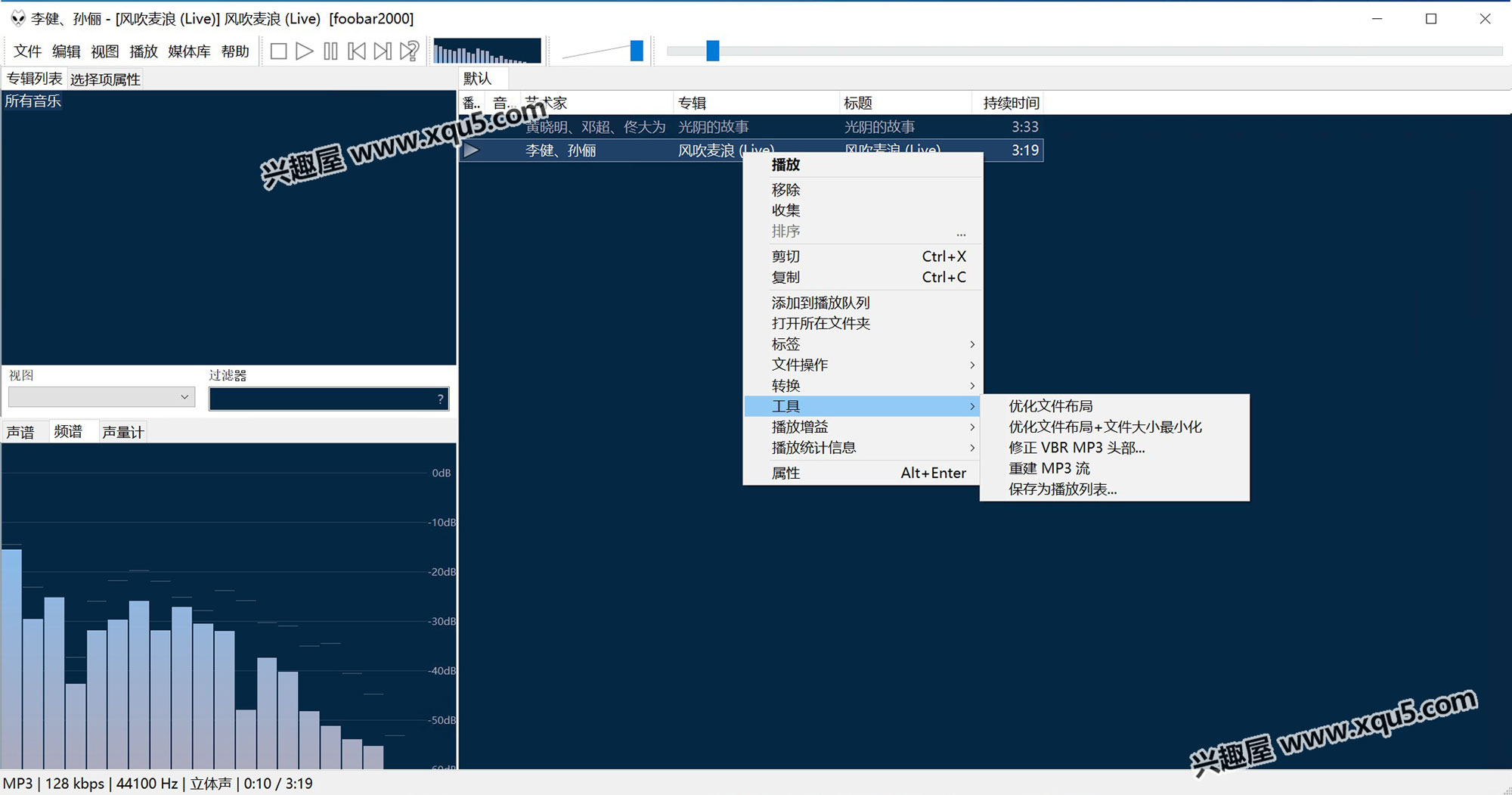Switch to the 声量计 tab

point(122,432)
